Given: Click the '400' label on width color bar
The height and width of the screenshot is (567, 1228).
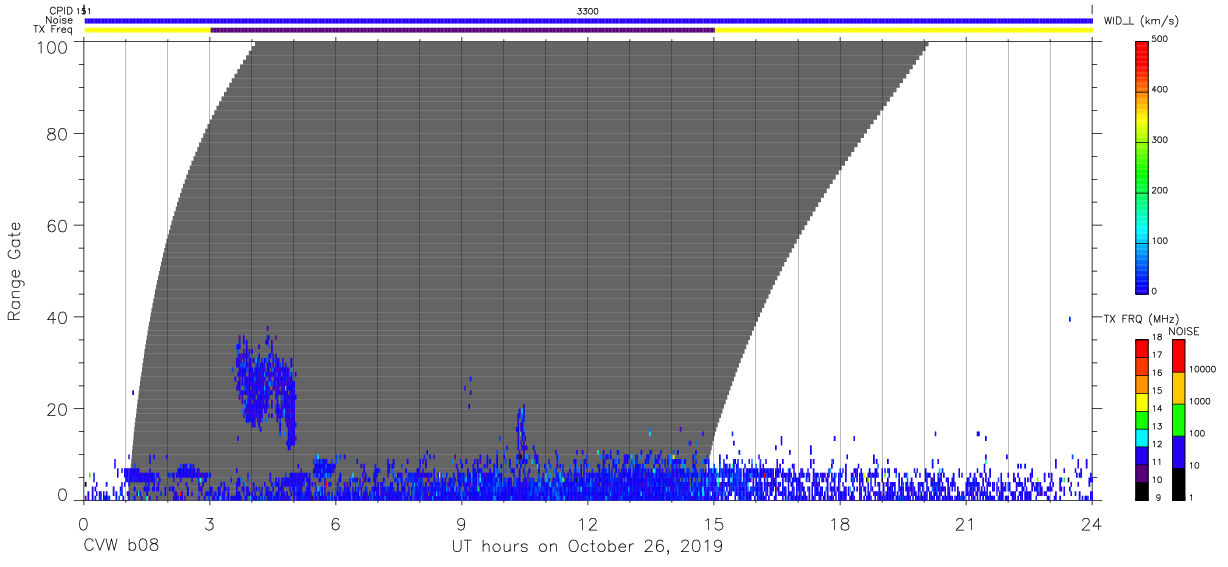Looking at the screenshot, I should 1160,90.
